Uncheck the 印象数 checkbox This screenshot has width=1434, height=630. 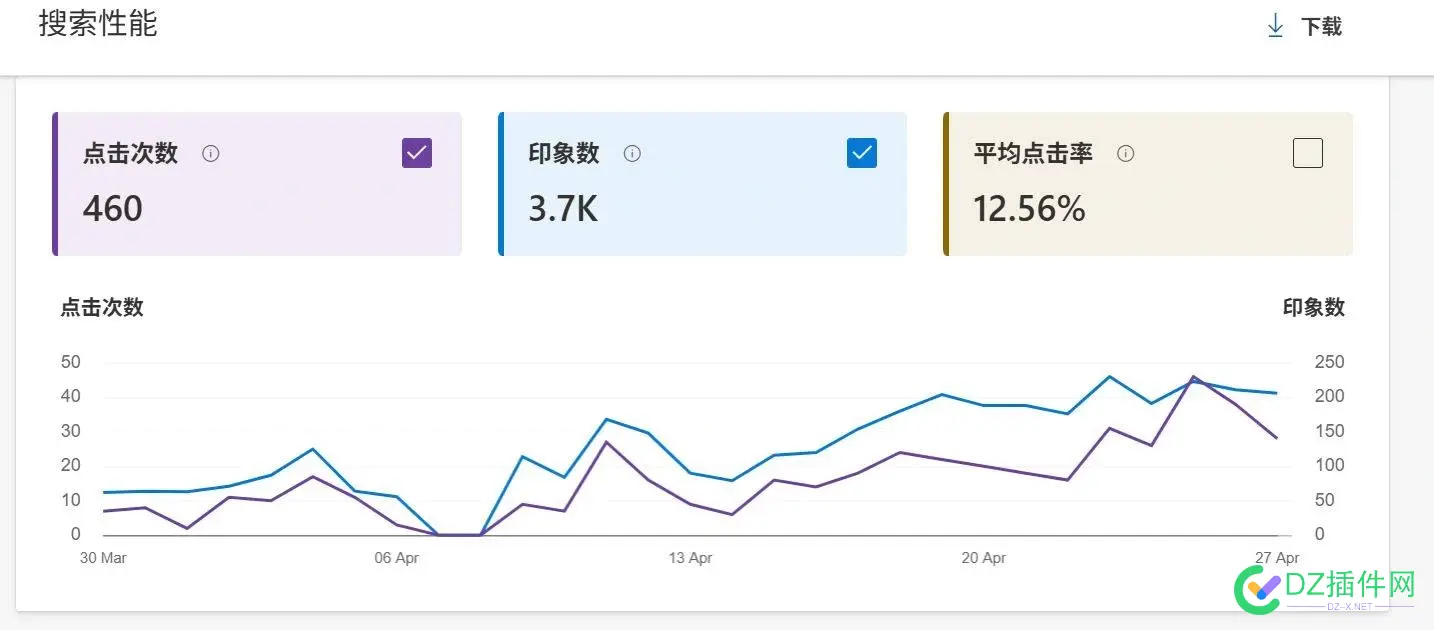coord(861,152)
